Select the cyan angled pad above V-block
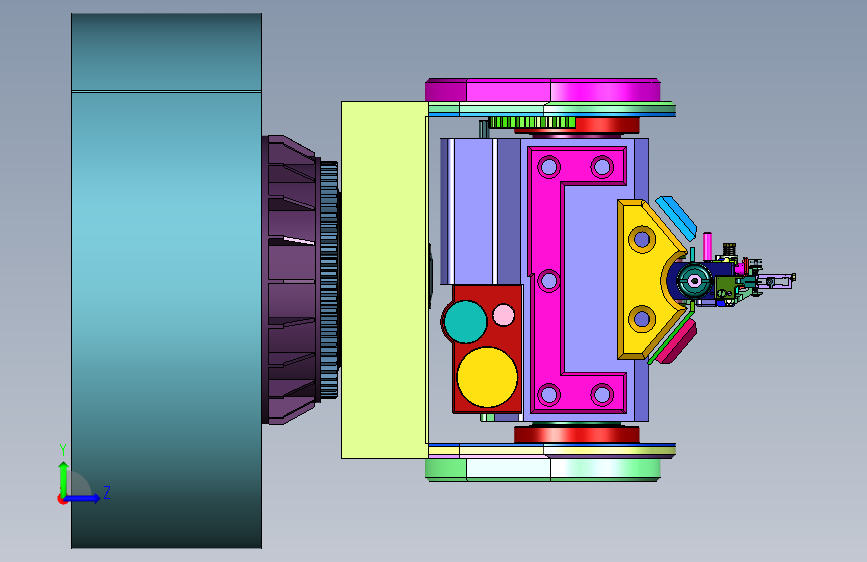The width and height of the screenshot is (867, 562). click(676, 218)
